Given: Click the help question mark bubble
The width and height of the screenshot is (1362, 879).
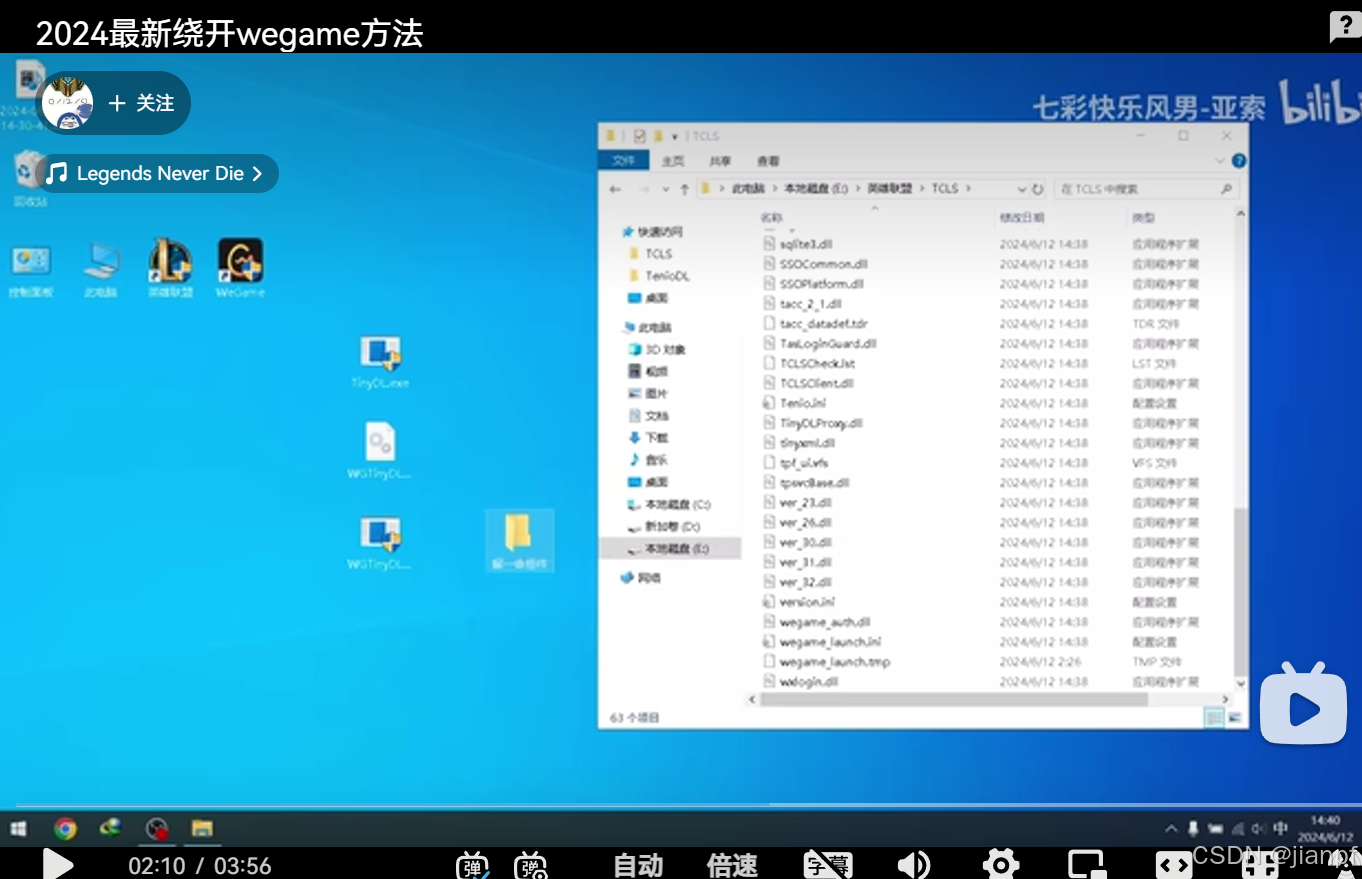Looking at the screenshot, I should click(x=1344, y=27).
